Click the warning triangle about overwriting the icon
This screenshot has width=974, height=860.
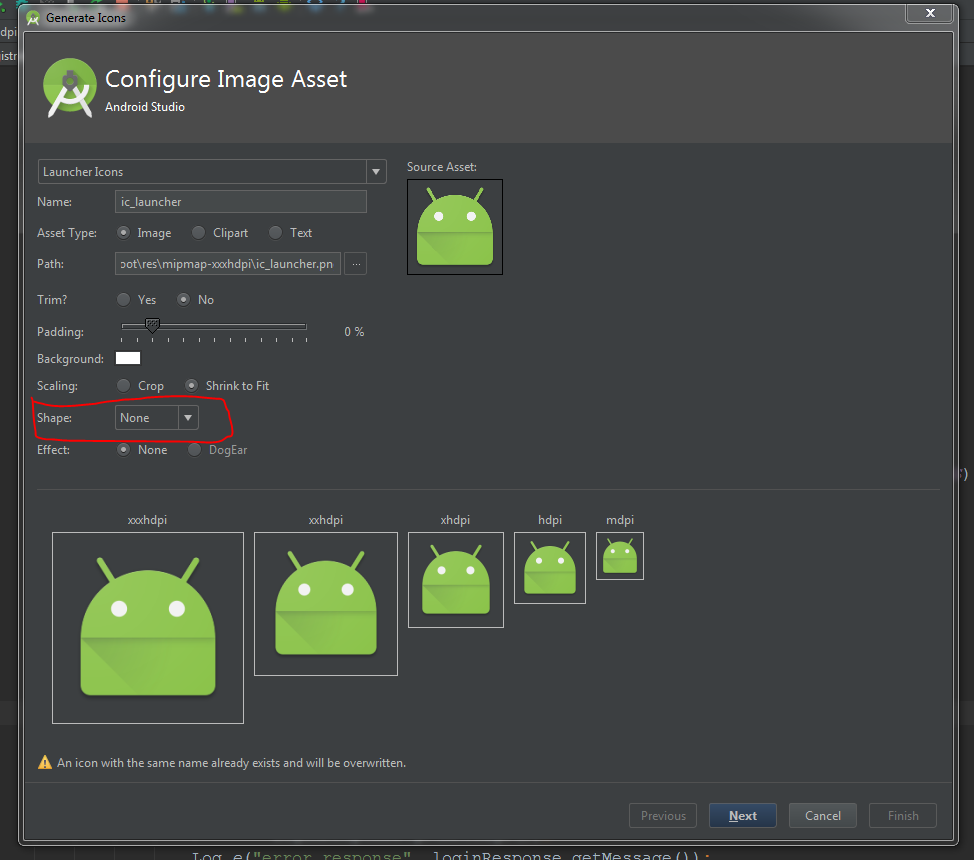(45, 761)
